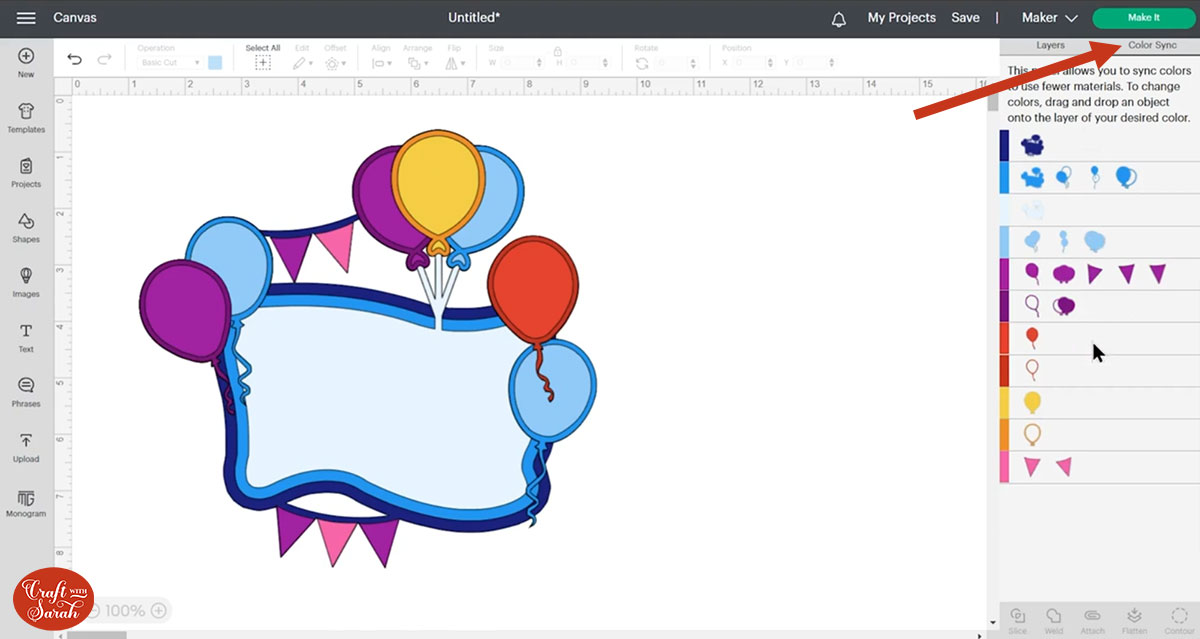This screenshot has width=1200, height=639.
Task: Open the Upload panel
Action: tap(26, 447)
